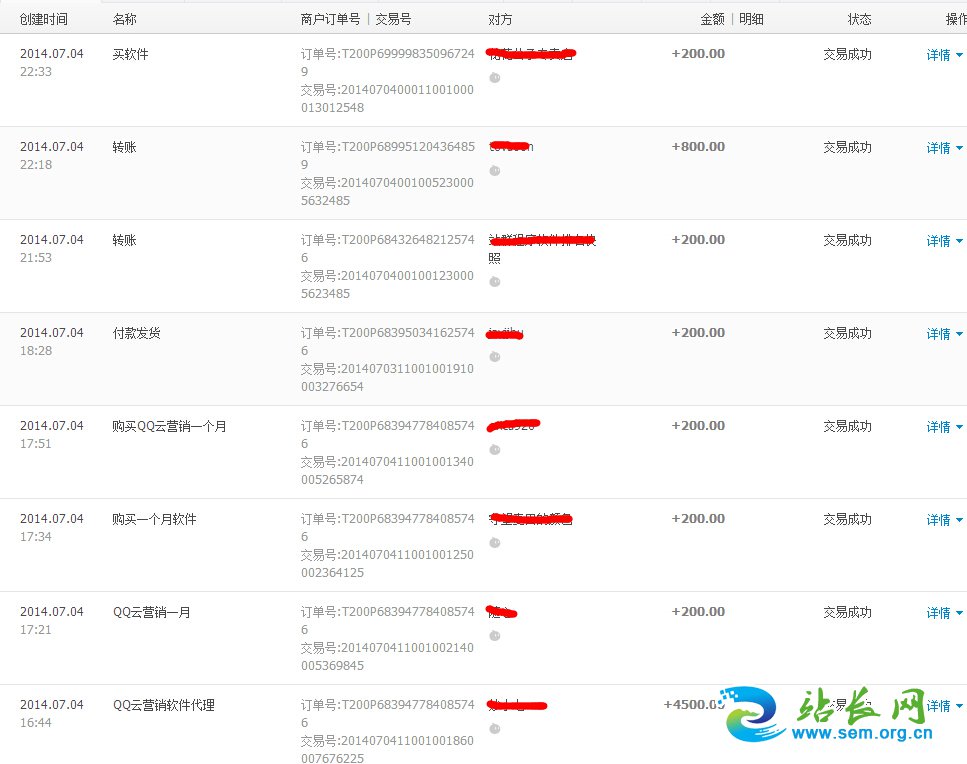This screenshot has width=967, height=764.
Task: Click the gray contact icon in the 购买一个月软件 row
Action: (494, 543)
